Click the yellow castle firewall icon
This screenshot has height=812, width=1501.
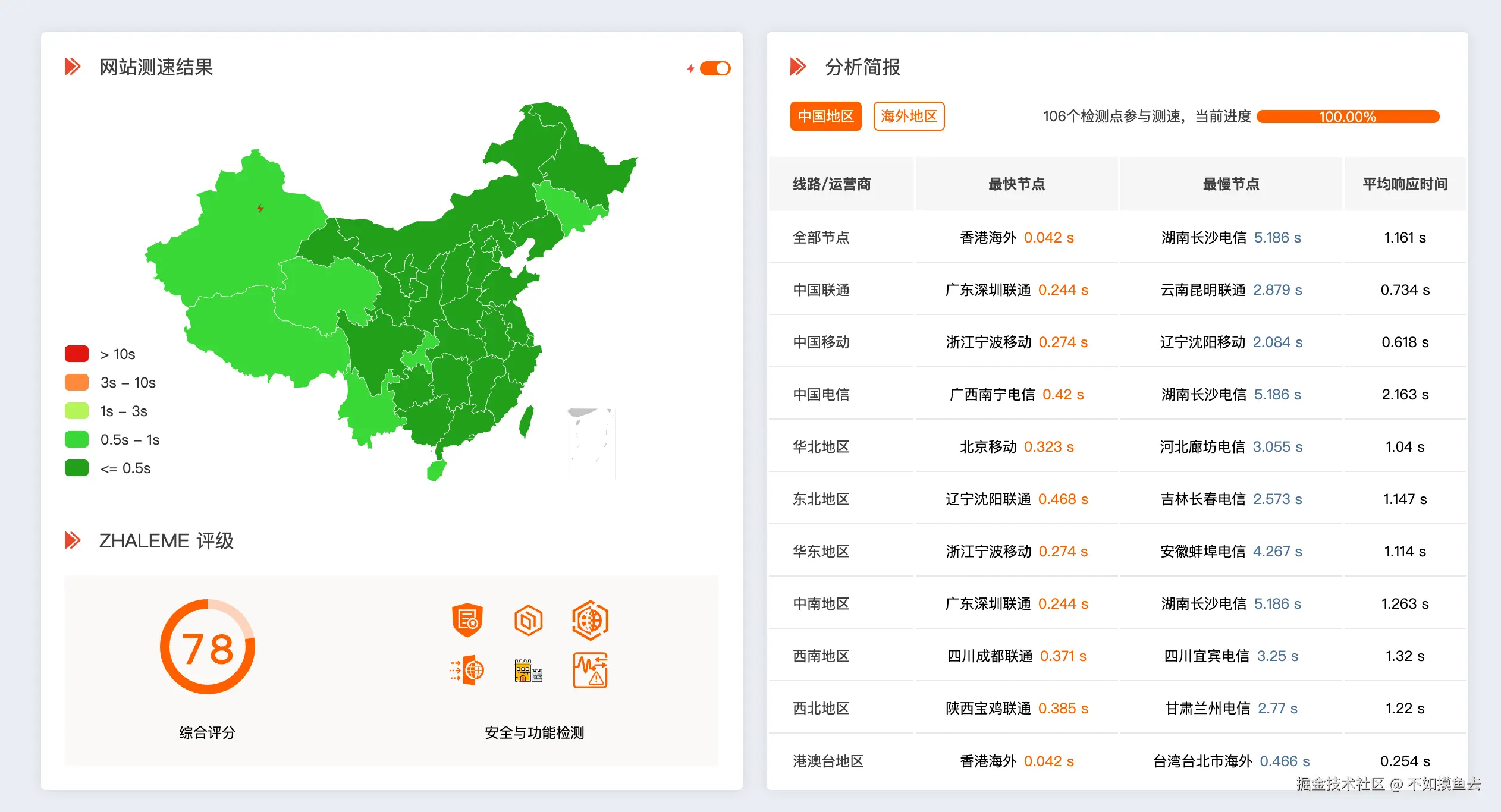click(x=528, y=671)
